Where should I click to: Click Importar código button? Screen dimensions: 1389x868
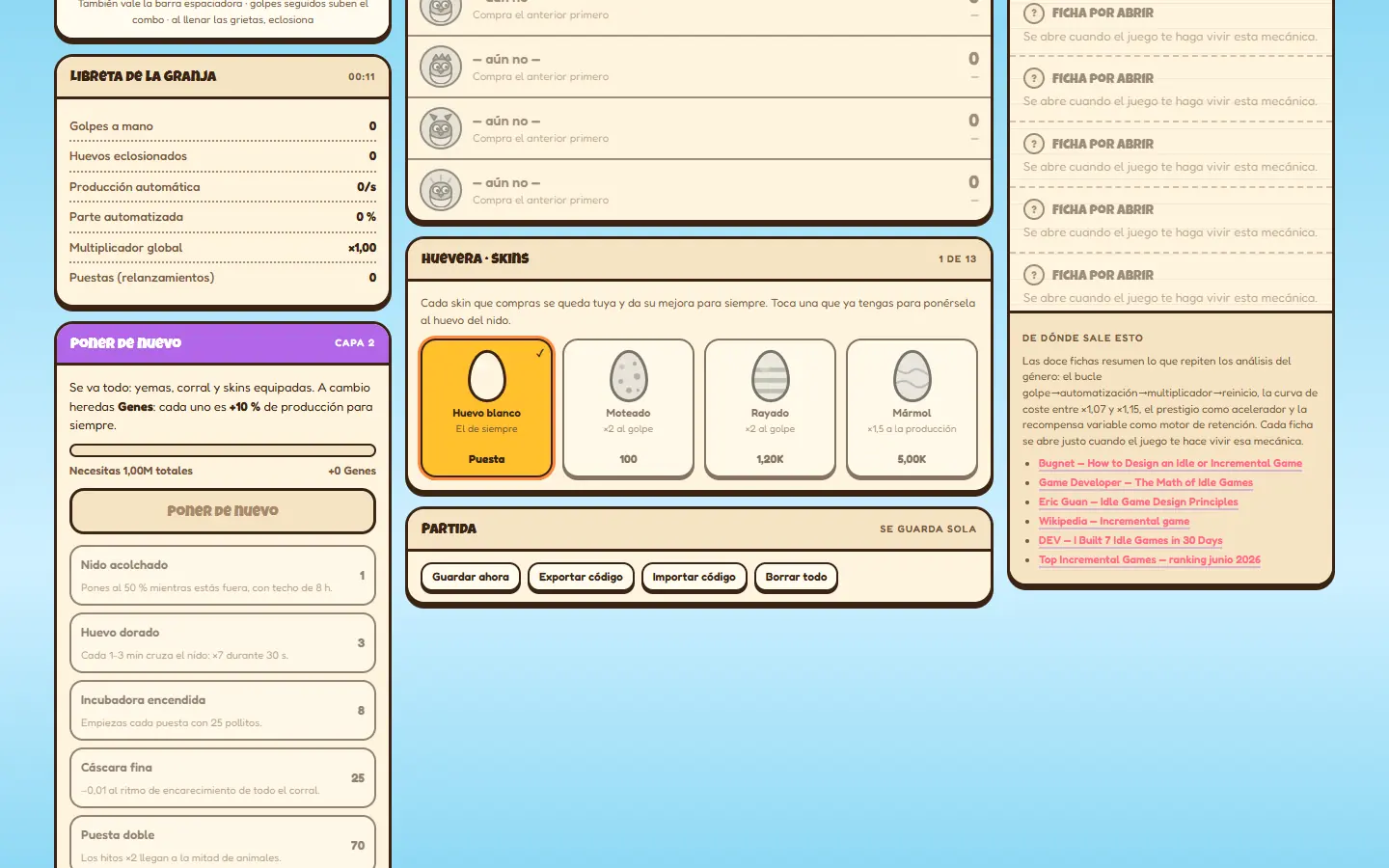pos(694,577)
